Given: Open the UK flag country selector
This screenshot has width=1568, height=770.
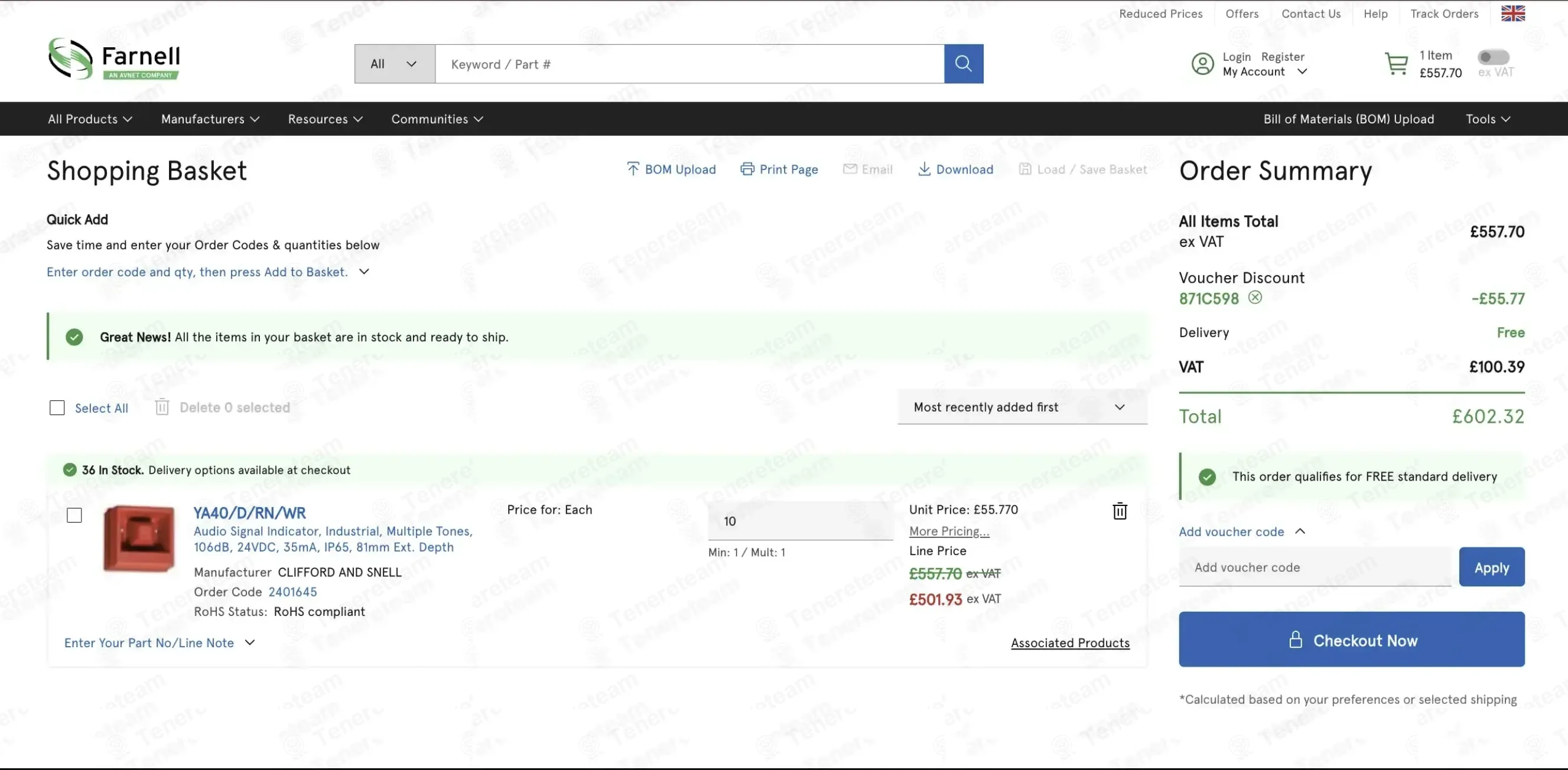Looking at the screenshot, I should point(1512,14).
